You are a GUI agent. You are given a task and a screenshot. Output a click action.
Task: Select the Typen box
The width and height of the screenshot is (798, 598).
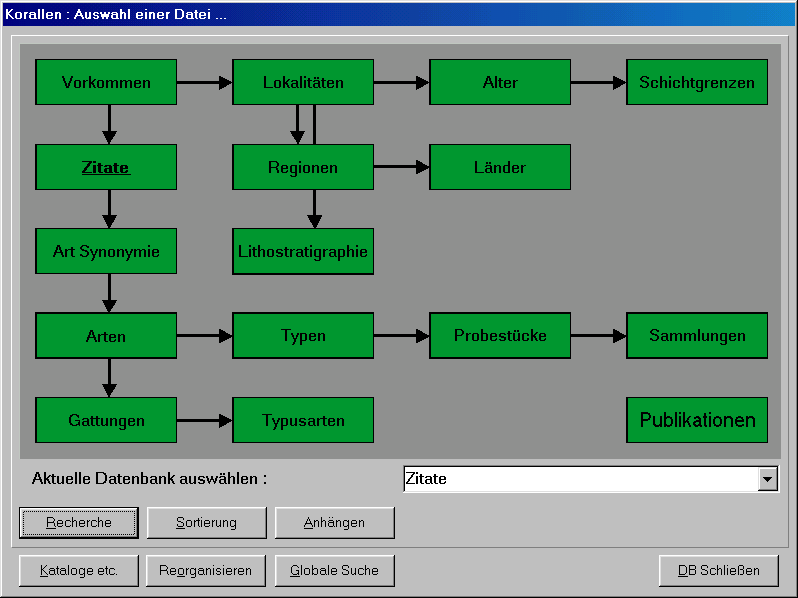(303, 335)
